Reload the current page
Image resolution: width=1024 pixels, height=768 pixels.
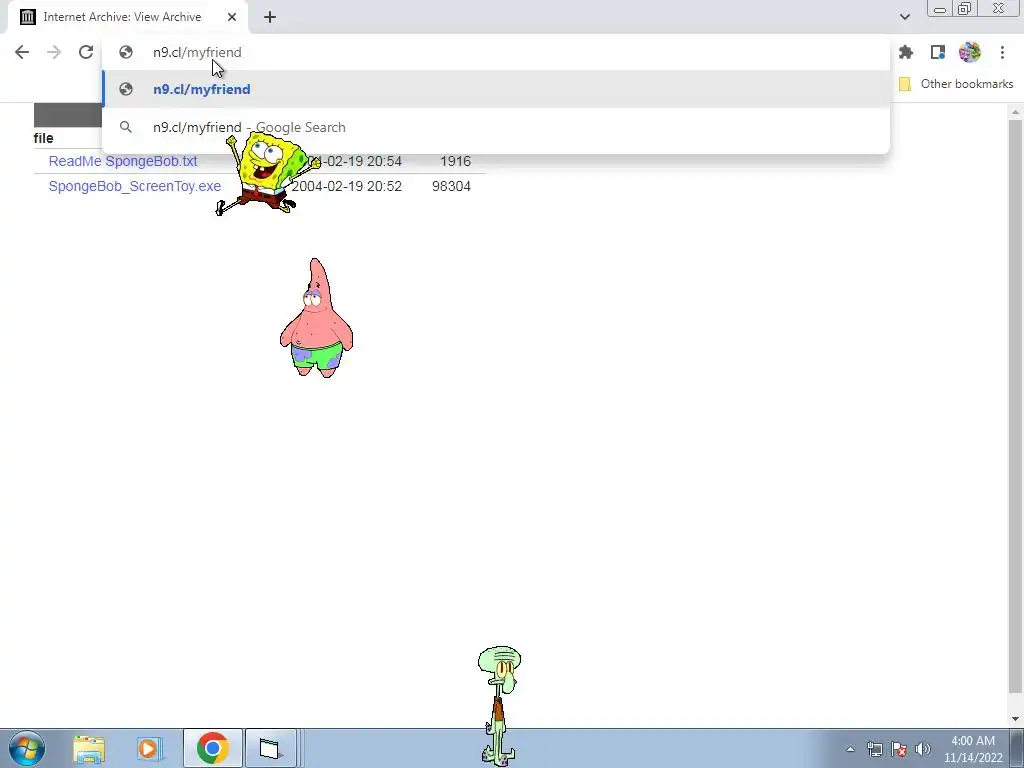tap(86, 52)
